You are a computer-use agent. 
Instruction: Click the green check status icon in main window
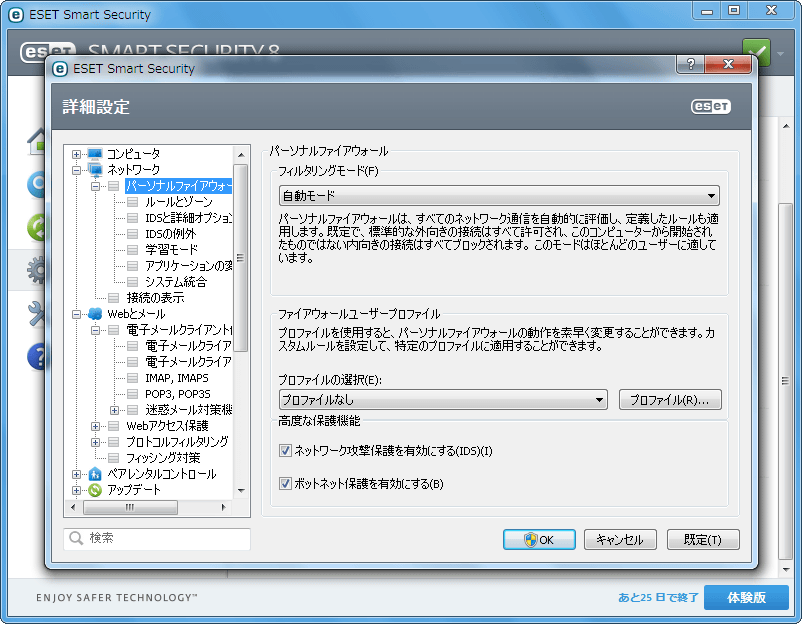[x=756, y=52]
